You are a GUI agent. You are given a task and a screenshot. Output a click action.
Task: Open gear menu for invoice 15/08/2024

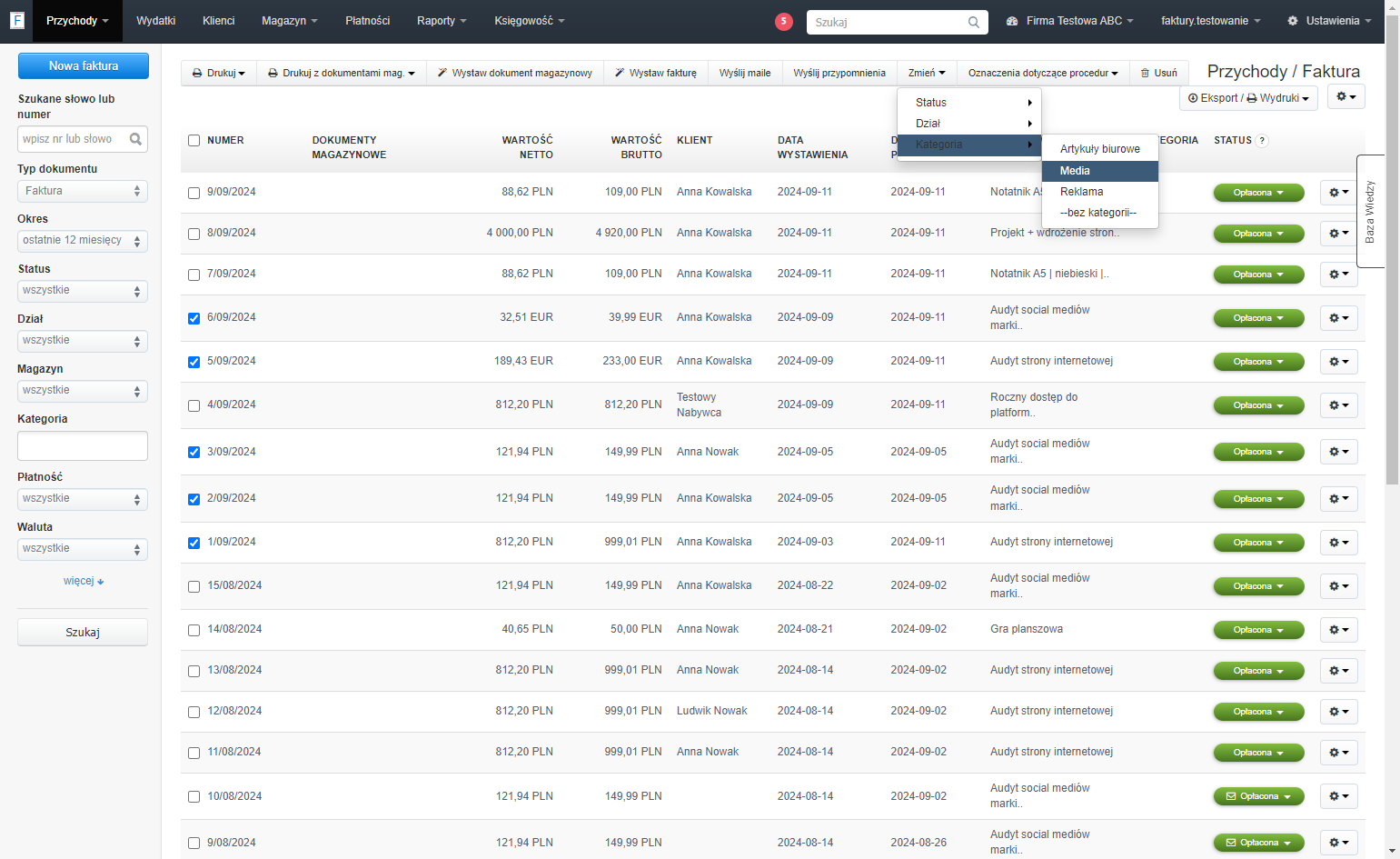point(1339,586)
